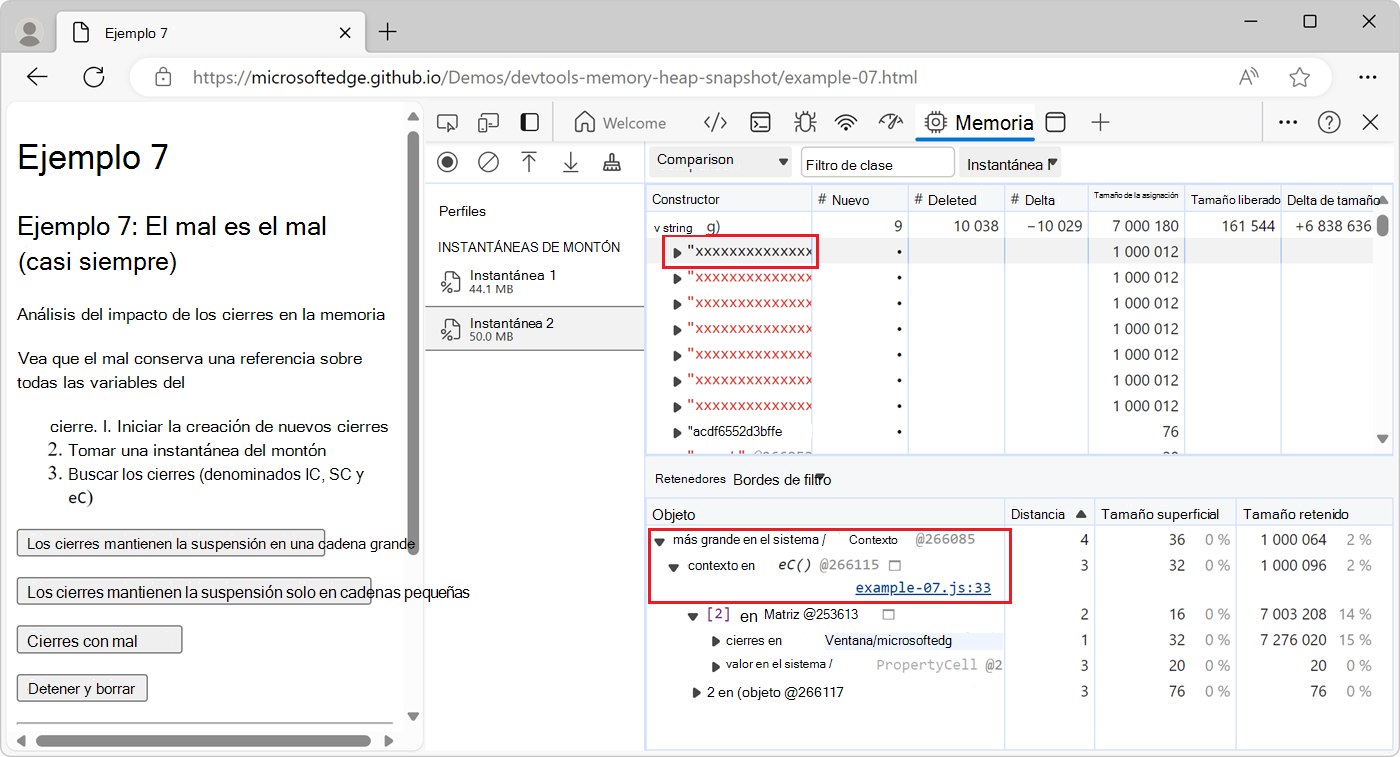
Task: Sort by the Tamaño superficial column header
Action: pos(1165,514)
